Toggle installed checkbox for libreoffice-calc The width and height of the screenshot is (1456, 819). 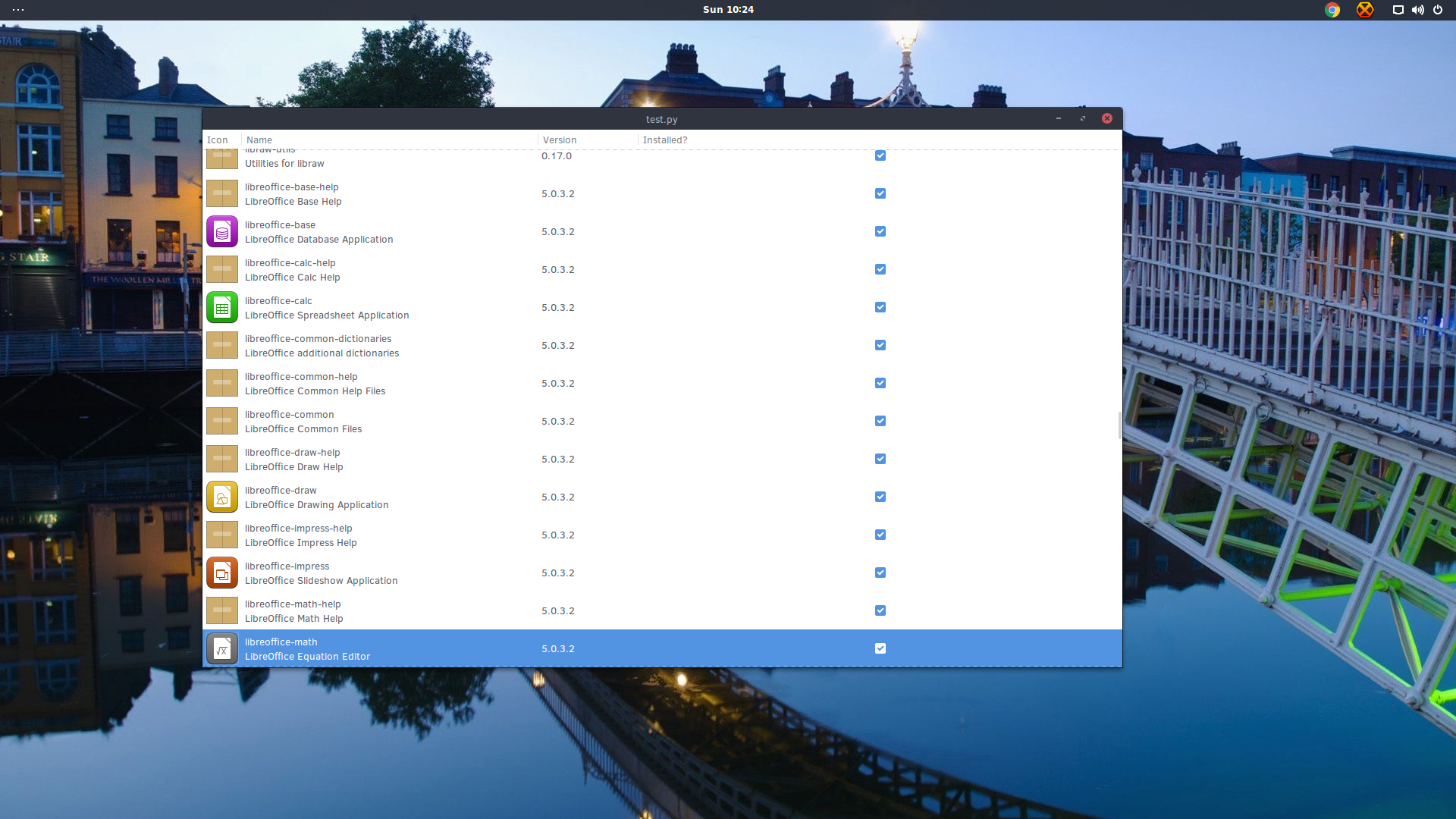point(880,307)
